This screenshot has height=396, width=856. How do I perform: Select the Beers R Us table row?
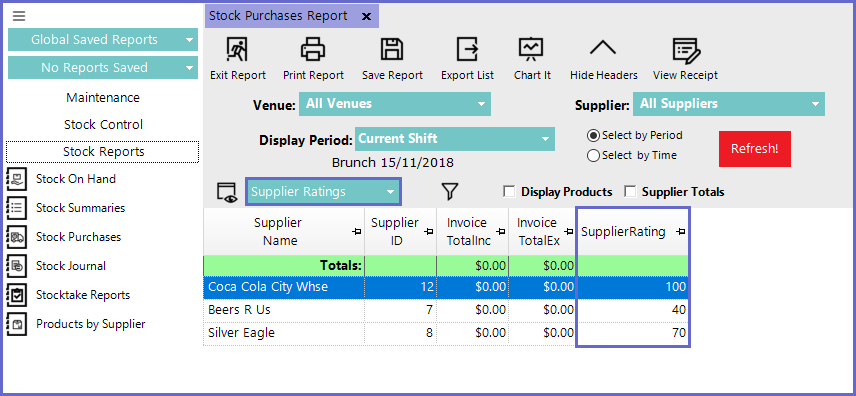[446, 310]
